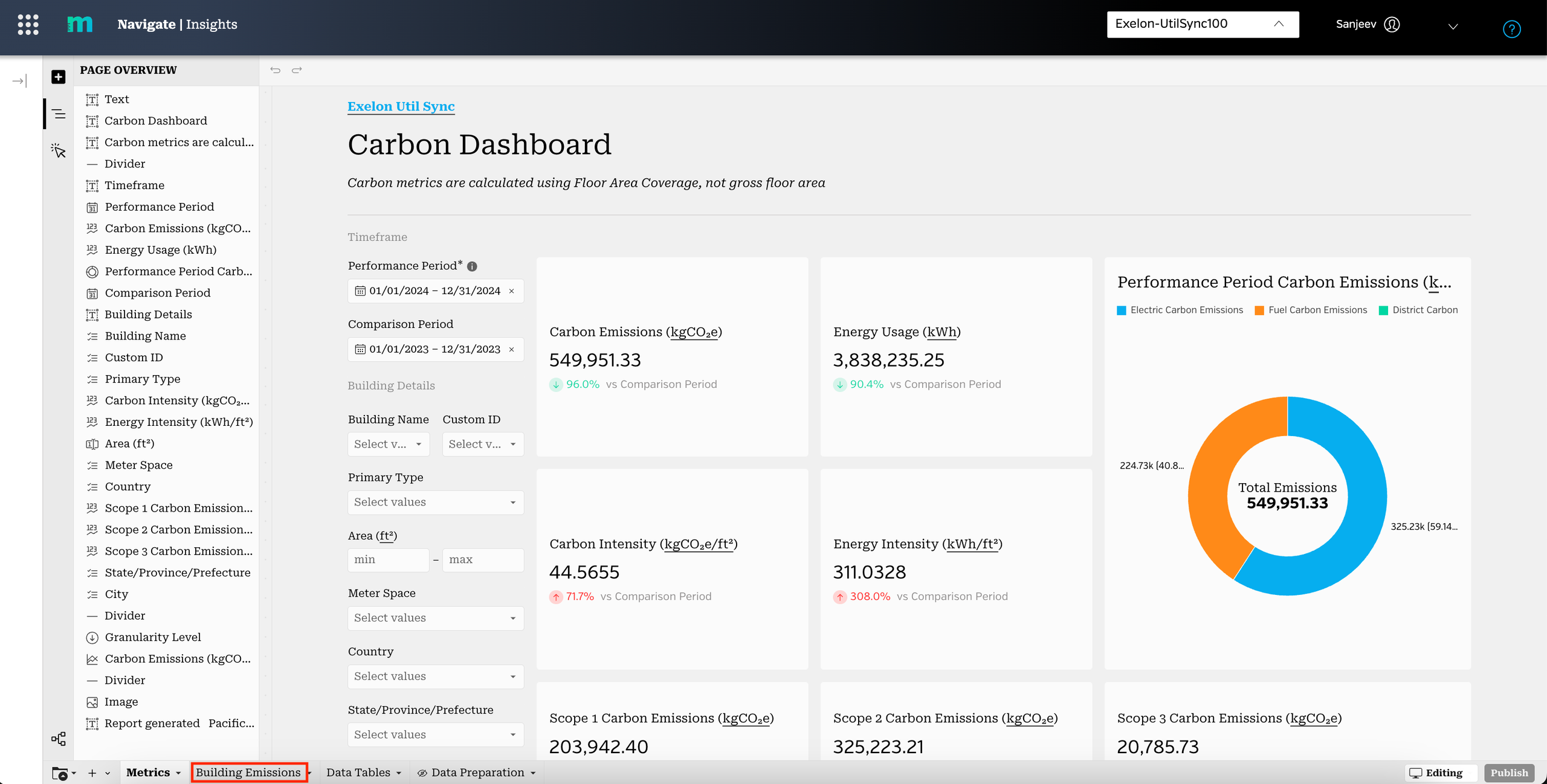The width and height of the screenshot is (1547, 784).
Task: Select Performance Period Carb... overview item
Action: click(178, 271)
